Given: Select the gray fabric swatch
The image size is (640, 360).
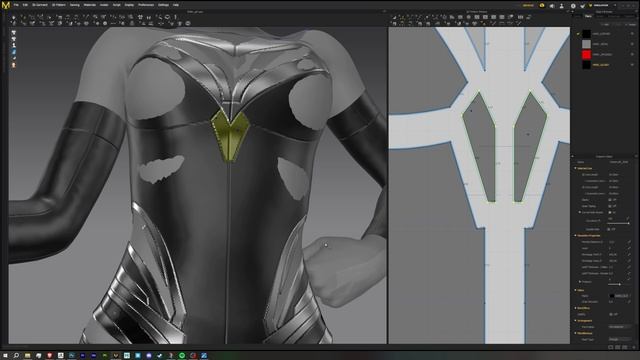Looking at the screenshot, I should point(586,44).
